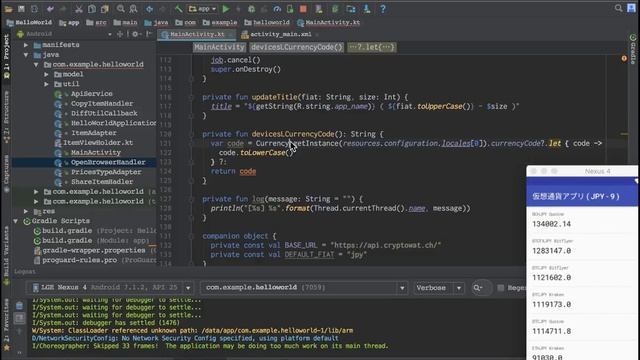Viewport: 640px width, 360px height.
Task: Click the src breadcrumb in navigation bar
Action: click(96, 22)
